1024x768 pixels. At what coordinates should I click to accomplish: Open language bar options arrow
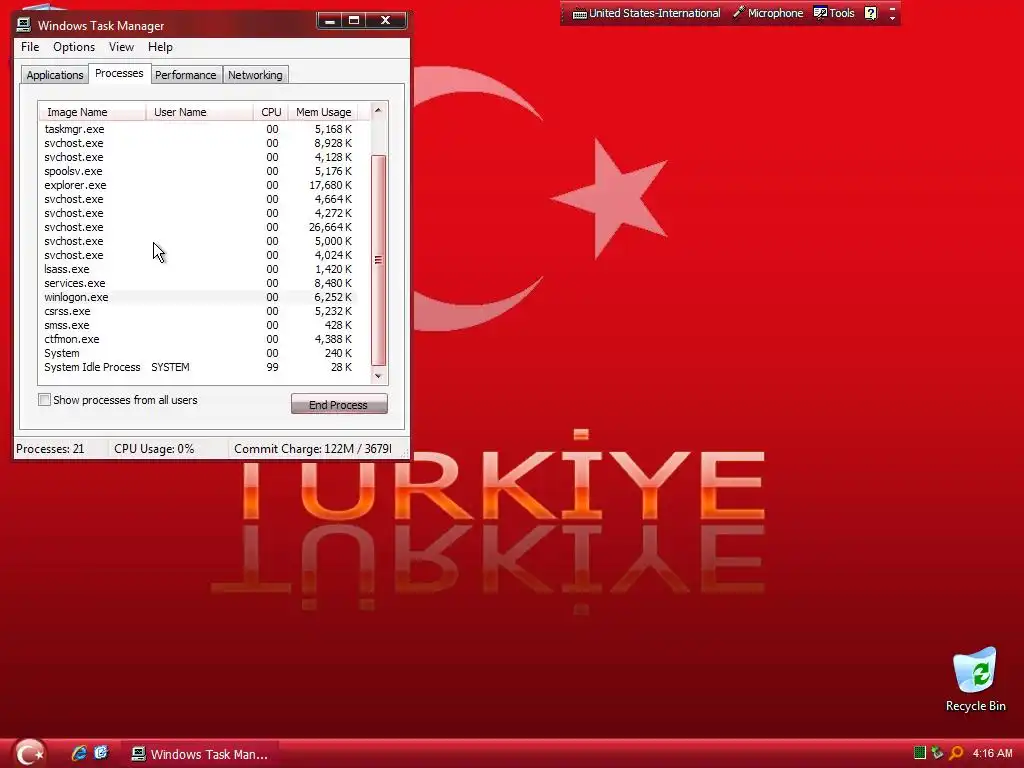click(892, 18)
